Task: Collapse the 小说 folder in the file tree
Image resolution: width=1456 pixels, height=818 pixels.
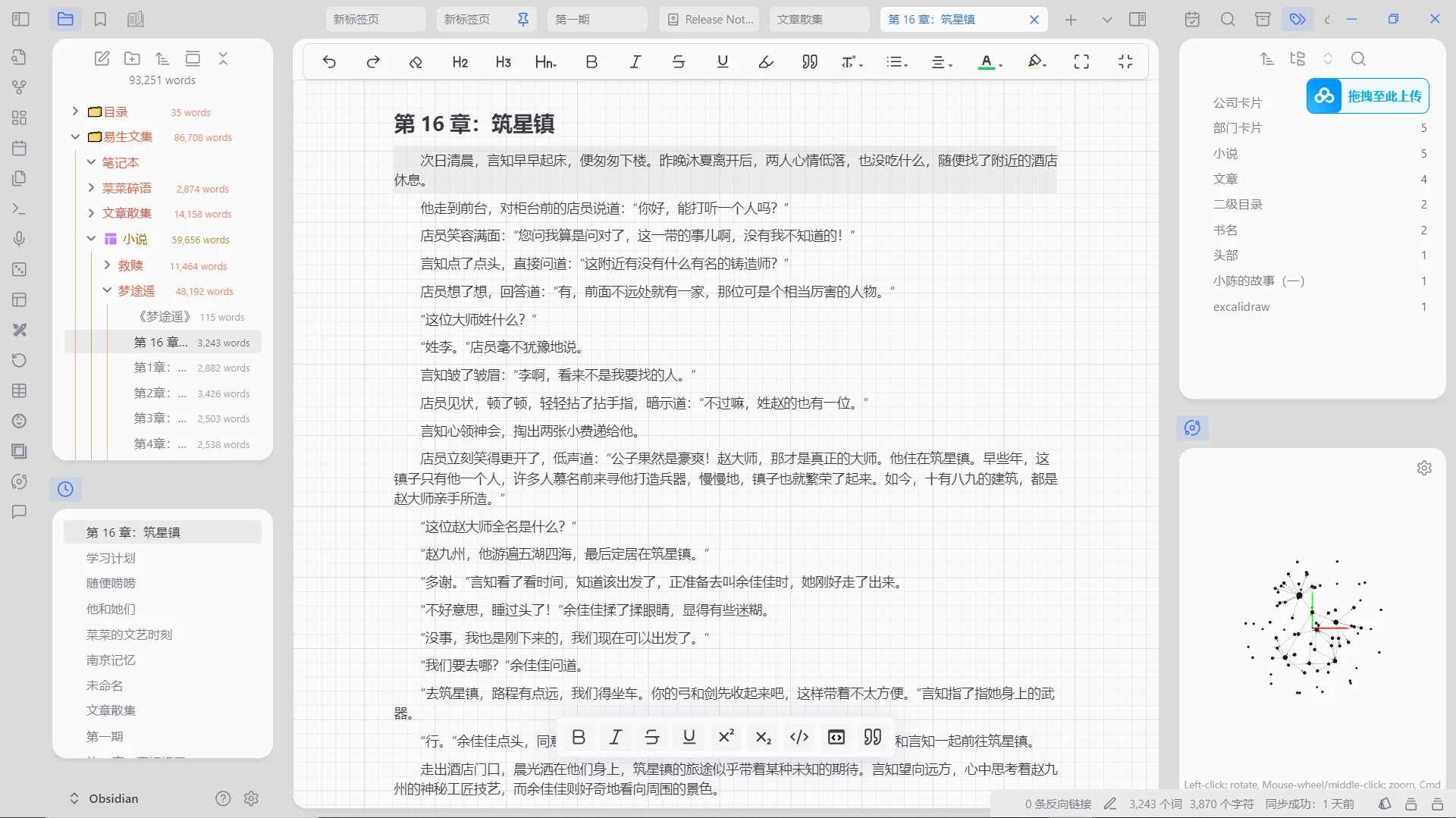Action: coord(90,239)
